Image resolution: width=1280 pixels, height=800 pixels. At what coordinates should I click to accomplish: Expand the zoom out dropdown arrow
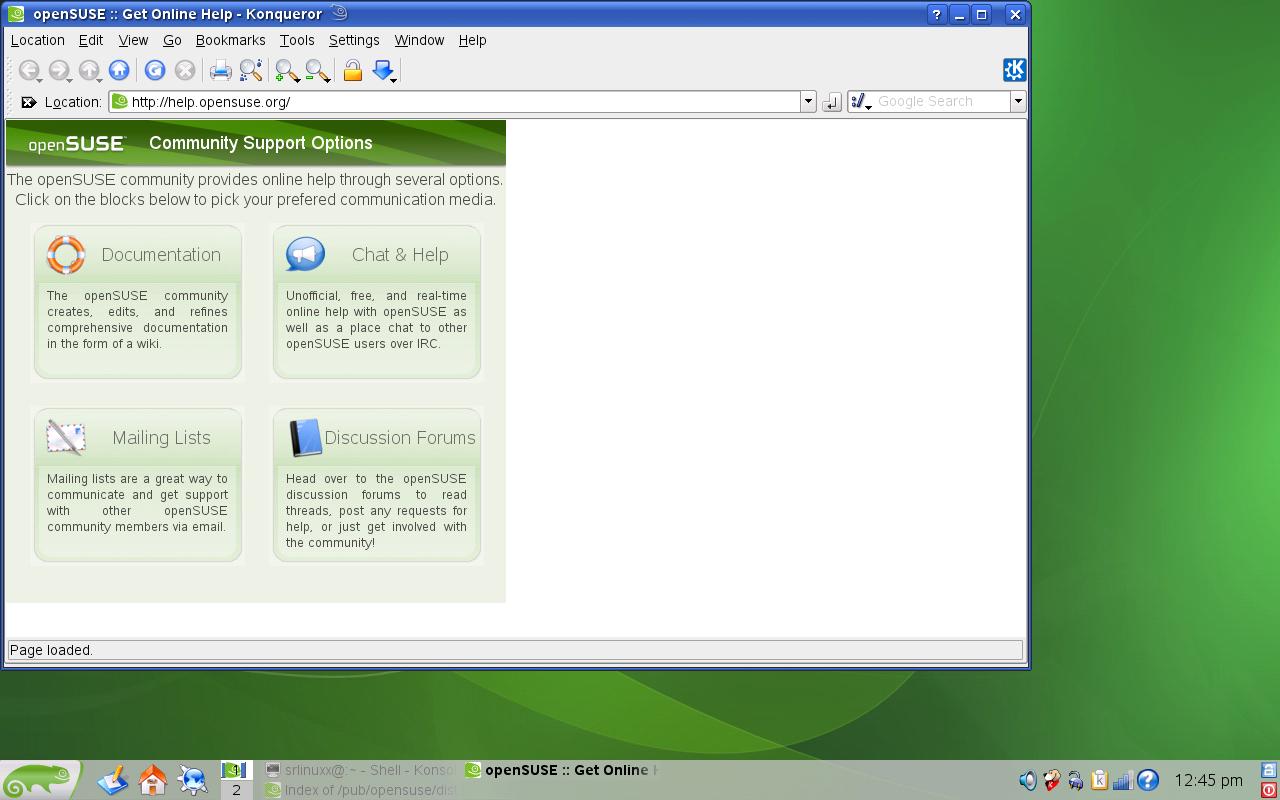328,79
